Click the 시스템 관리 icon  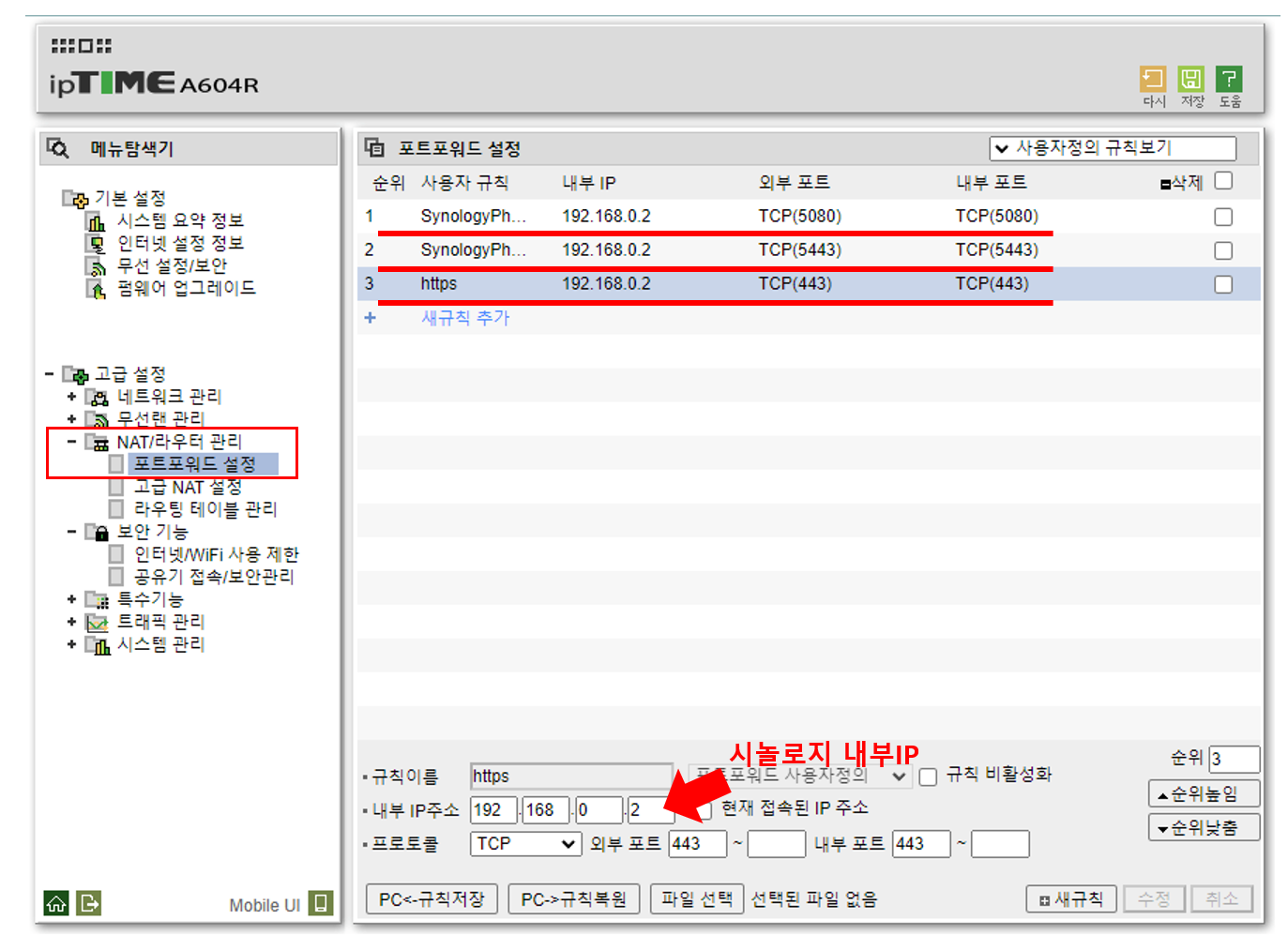coord(98,644)
